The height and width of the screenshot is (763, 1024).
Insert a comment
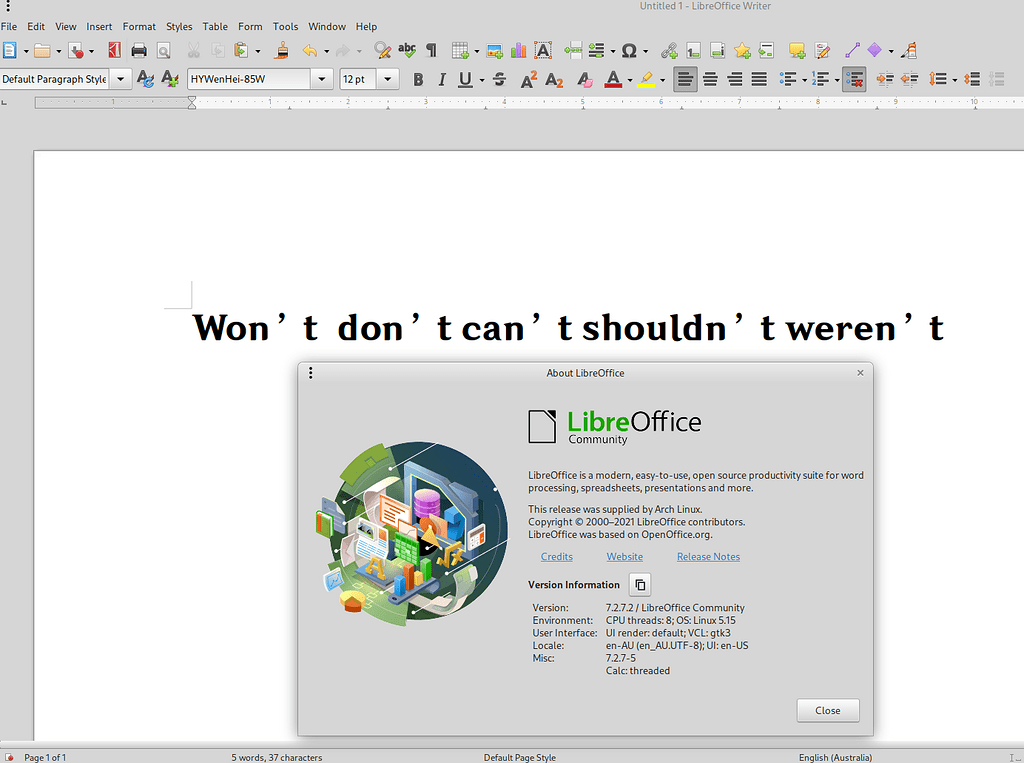pyautogui.click(x=797, y=50)
